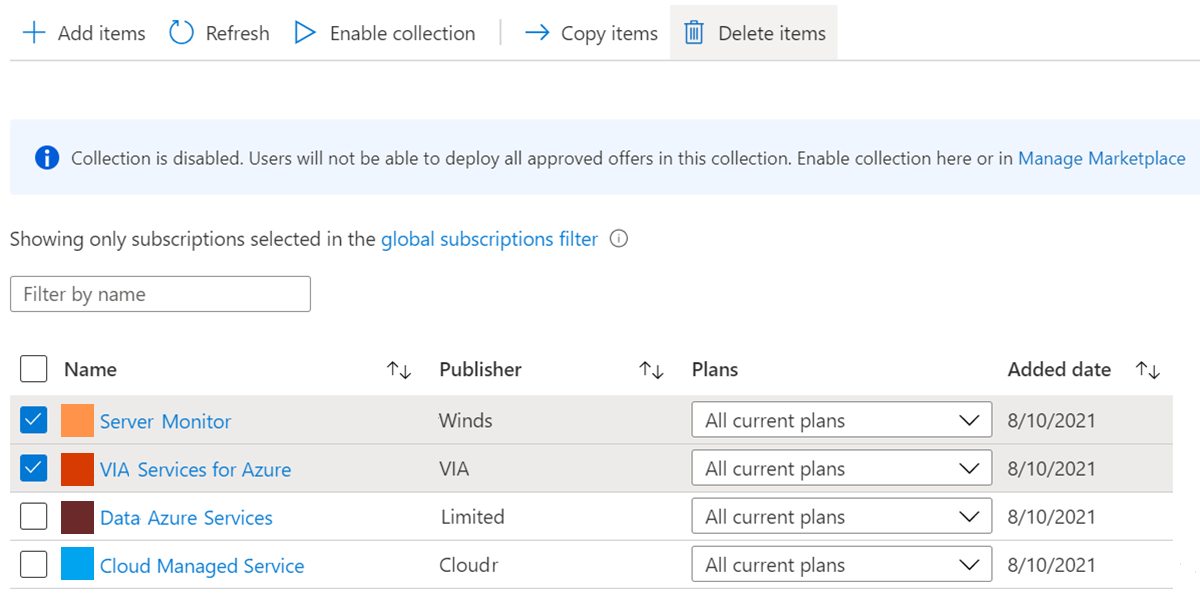1200x604 pixels.
Task: Click the blue Cloud Managed Service swatch
Action: tap(77, 565)
